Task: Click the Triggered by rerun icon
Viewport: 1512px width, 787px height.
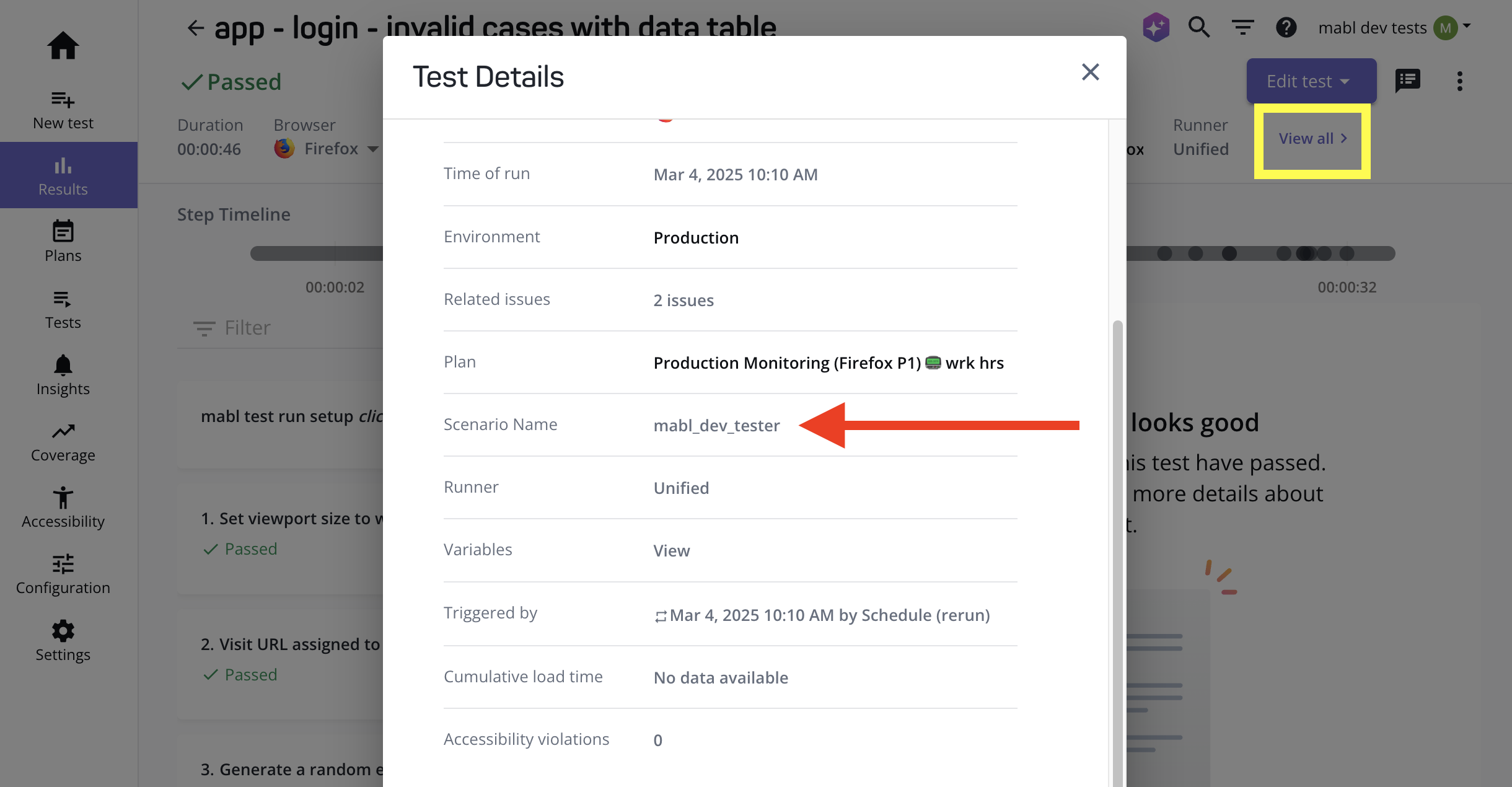Action: (661, 616)
